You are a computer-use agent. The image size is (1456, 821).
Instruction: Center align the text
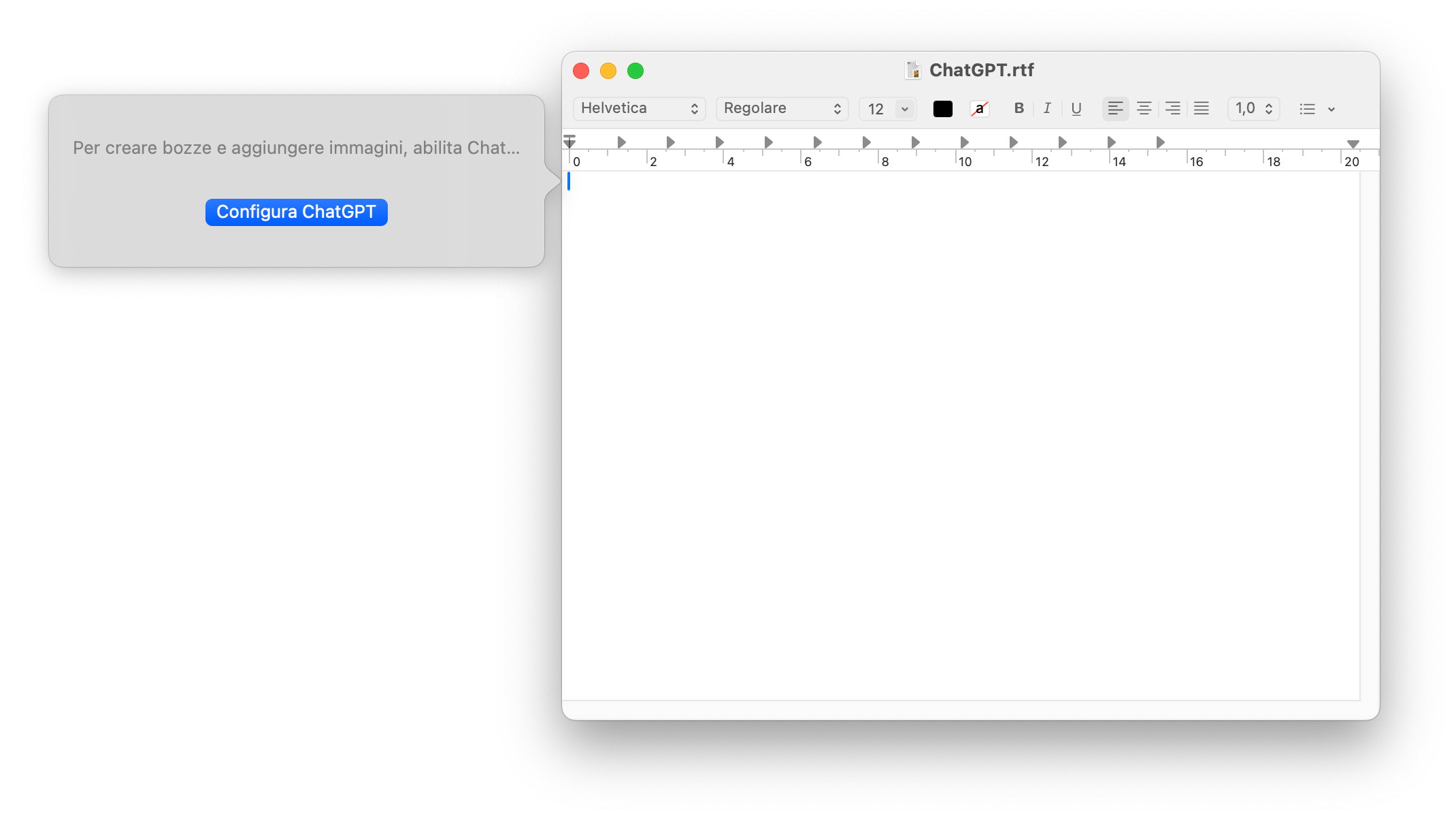click(1144, 109)
